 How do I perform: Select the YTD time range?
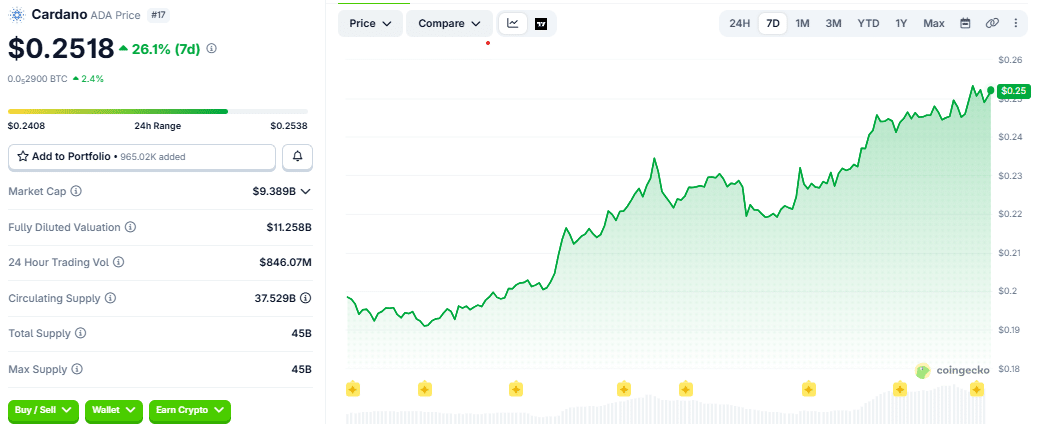click(x=868, y=23)
